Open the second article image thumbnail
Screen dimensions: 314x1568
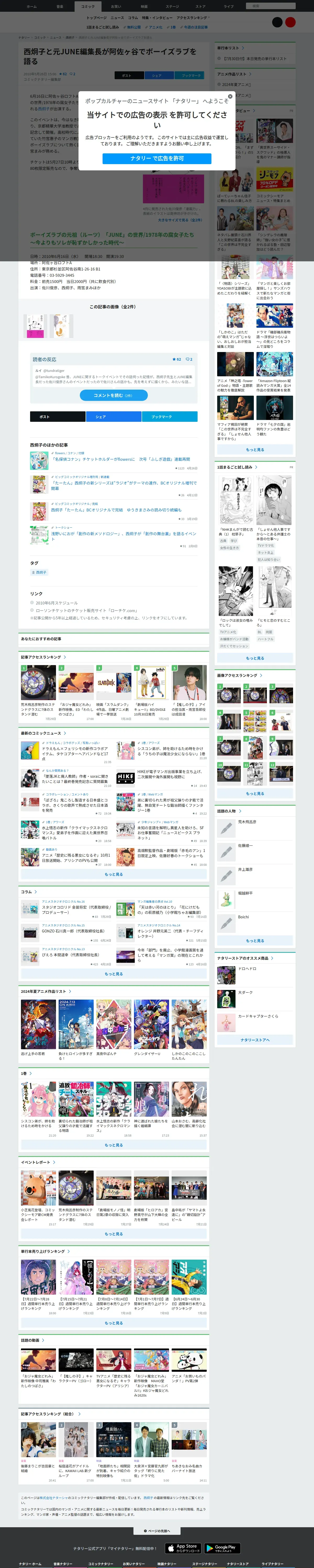point(61,326)
